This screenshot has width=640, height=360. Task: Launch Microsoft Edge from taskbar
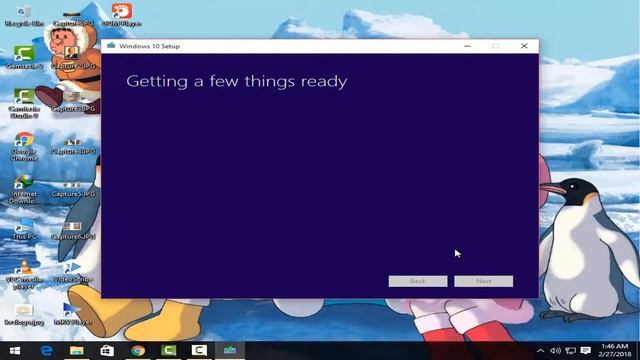tap(46, 351)
